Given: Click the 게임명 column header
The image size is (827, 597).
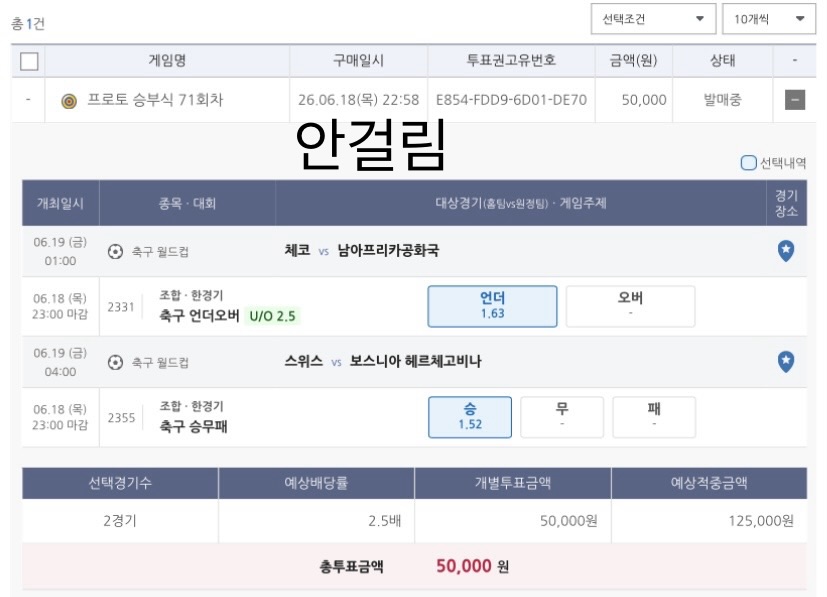Looking at the screenshot, I should point(167,61).
